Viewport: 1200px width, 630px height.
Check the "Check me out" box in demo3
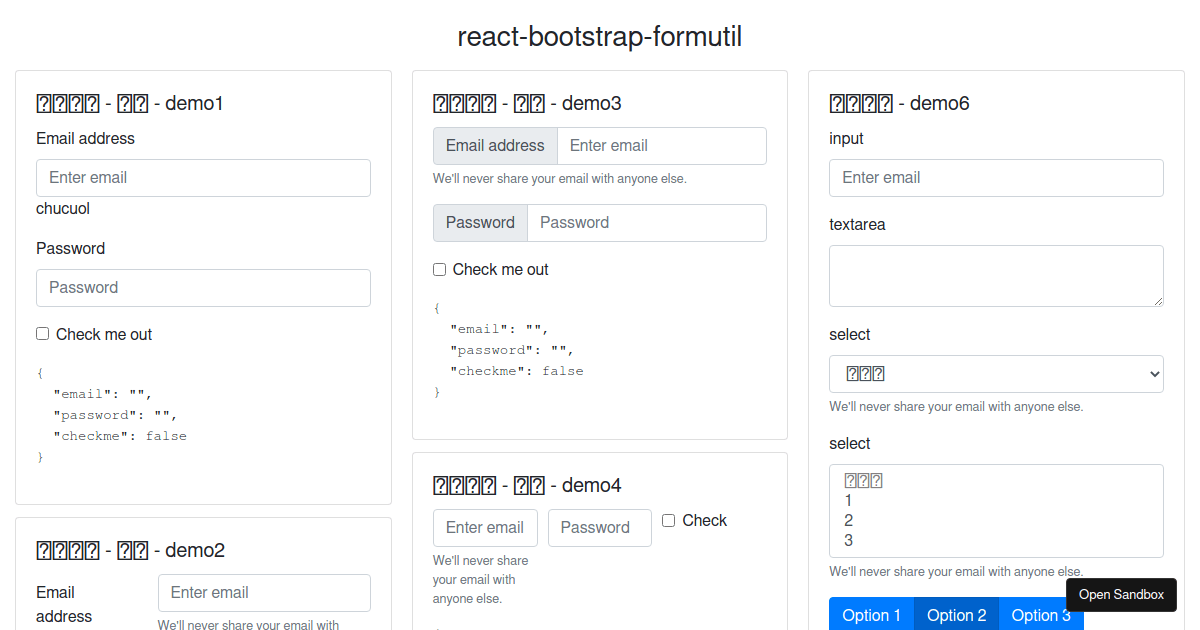(439, 269)
